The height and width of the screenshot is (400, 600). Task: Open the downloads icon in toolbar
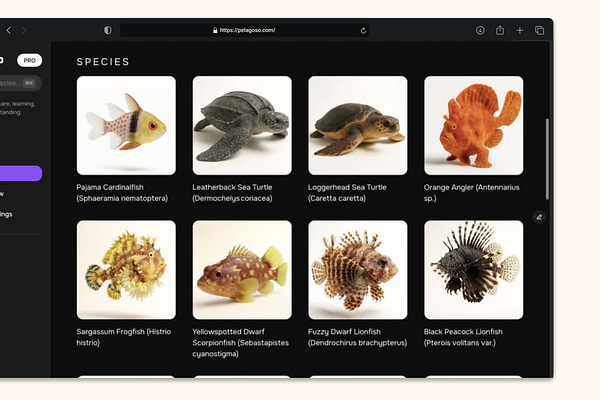coord(480,30)
